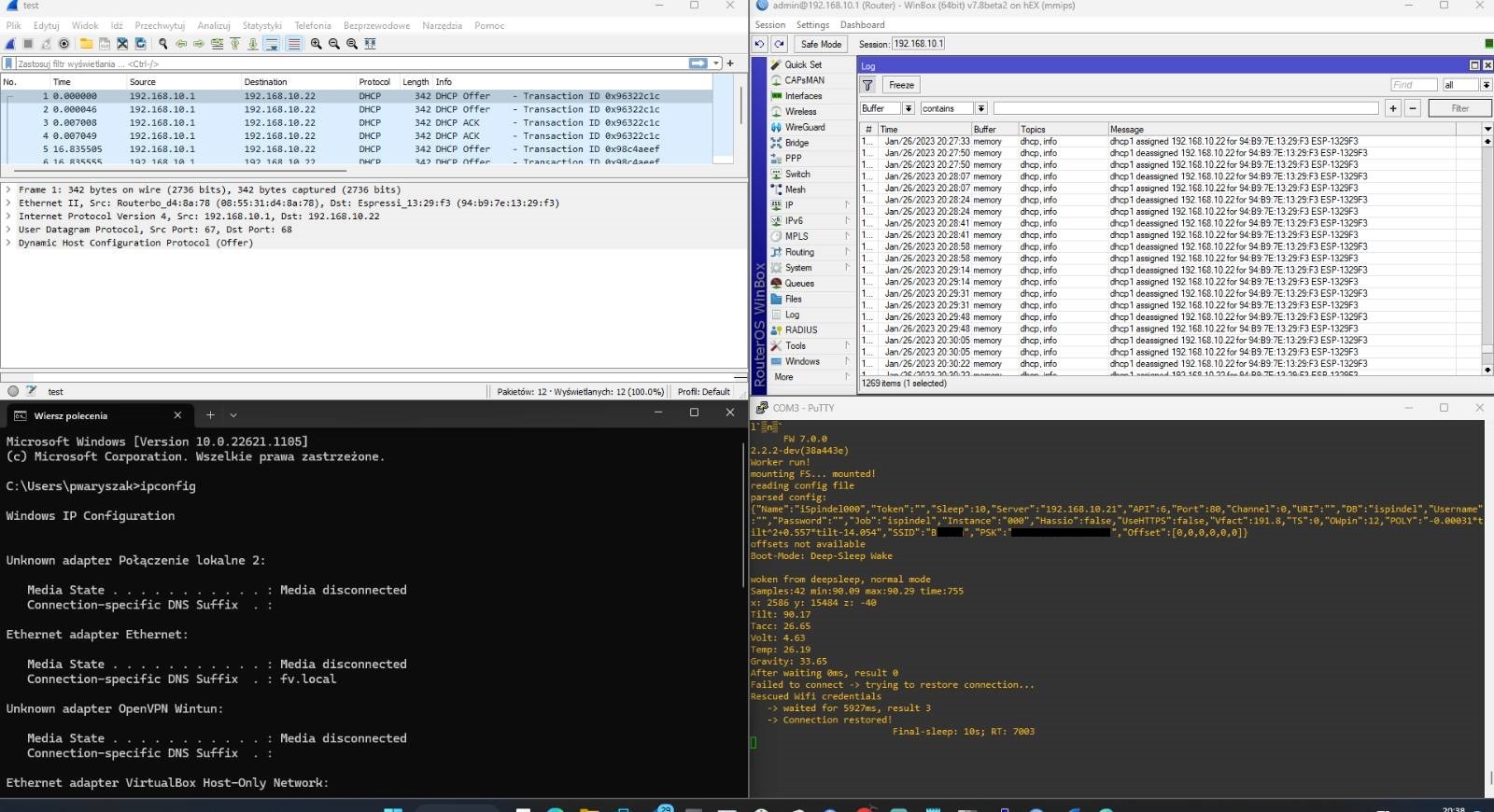This screenshot has height=812, width=1494.
Task: Open the System submenu in WinBox
Action: pos(809,268)
